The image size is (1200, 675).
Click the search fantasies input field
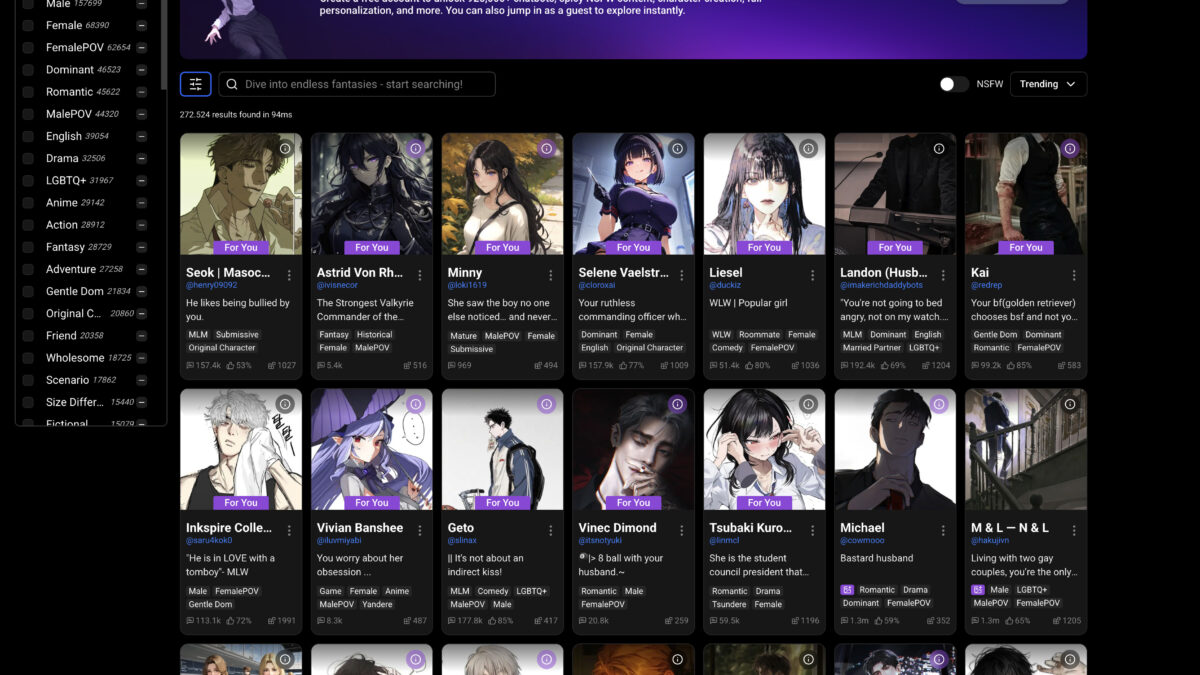[x=357, y=84]
